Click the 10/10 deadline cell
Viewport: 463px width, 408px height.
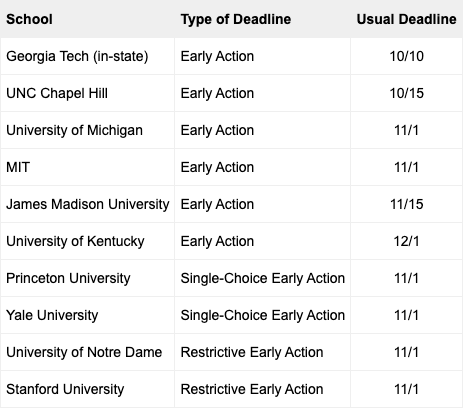[406, 56]
